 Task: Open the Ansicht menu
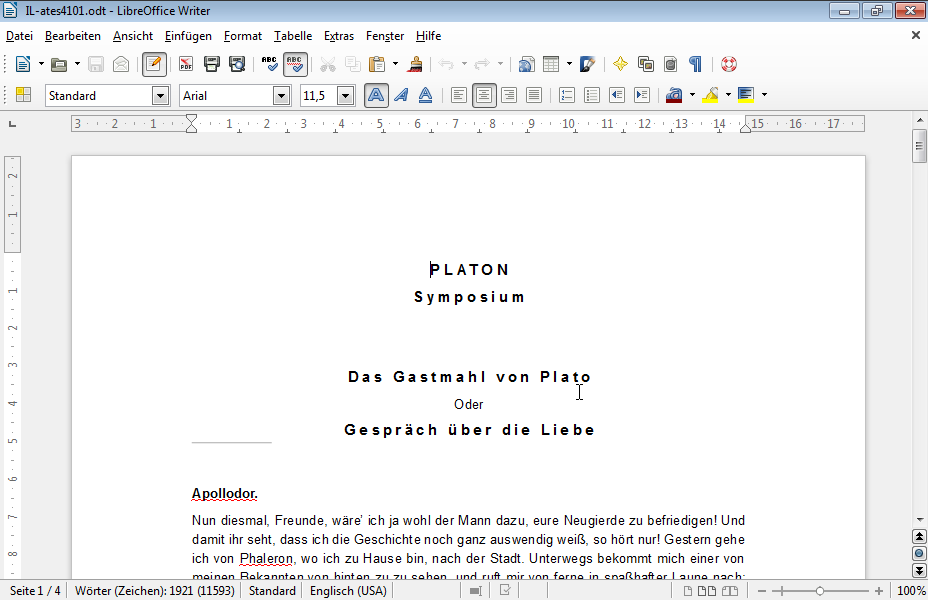click(x=133, y=36)
